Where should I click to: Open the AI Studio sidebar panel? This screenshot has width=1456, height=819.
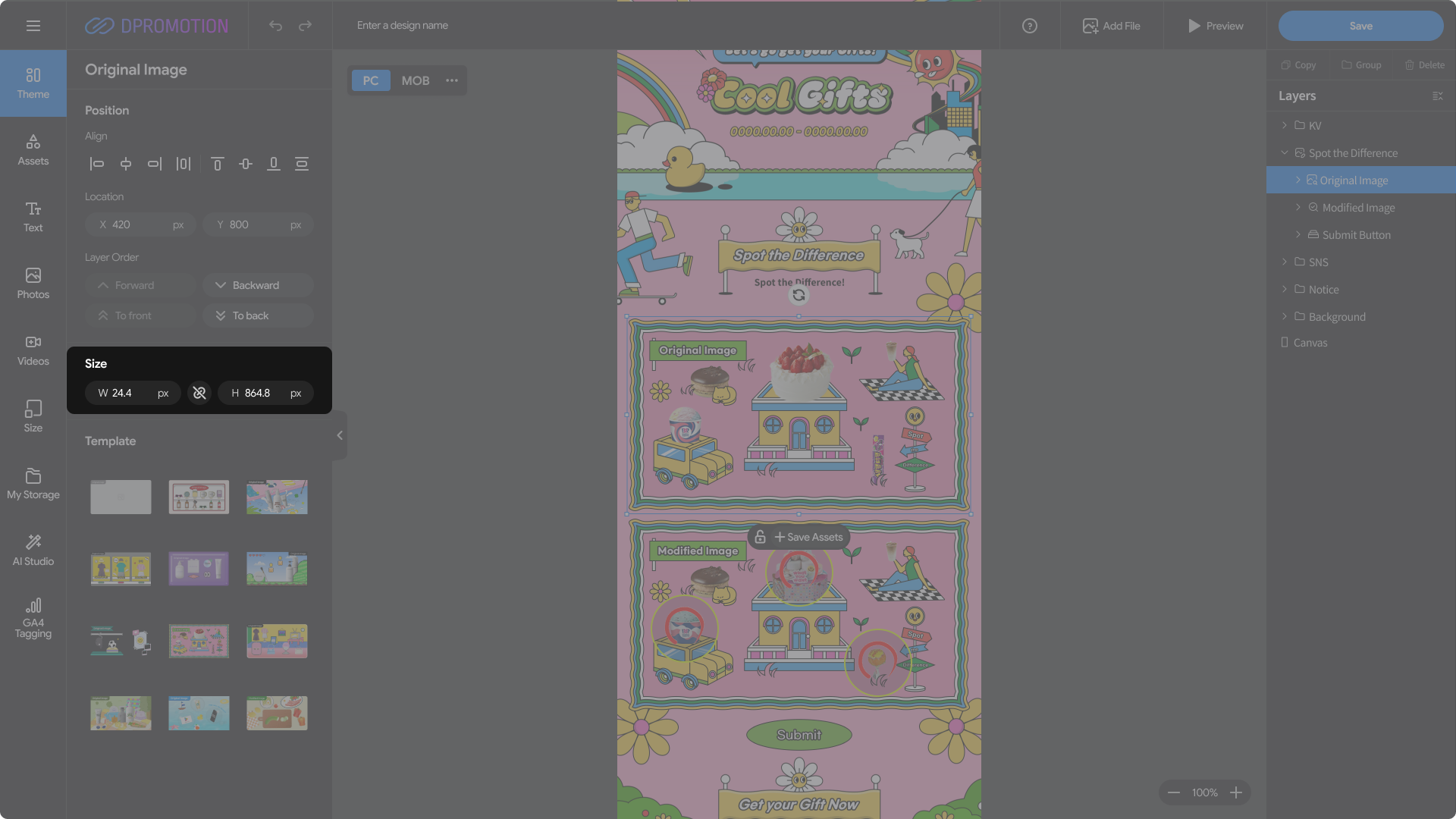pyautogui.click(x=33, y=550)
